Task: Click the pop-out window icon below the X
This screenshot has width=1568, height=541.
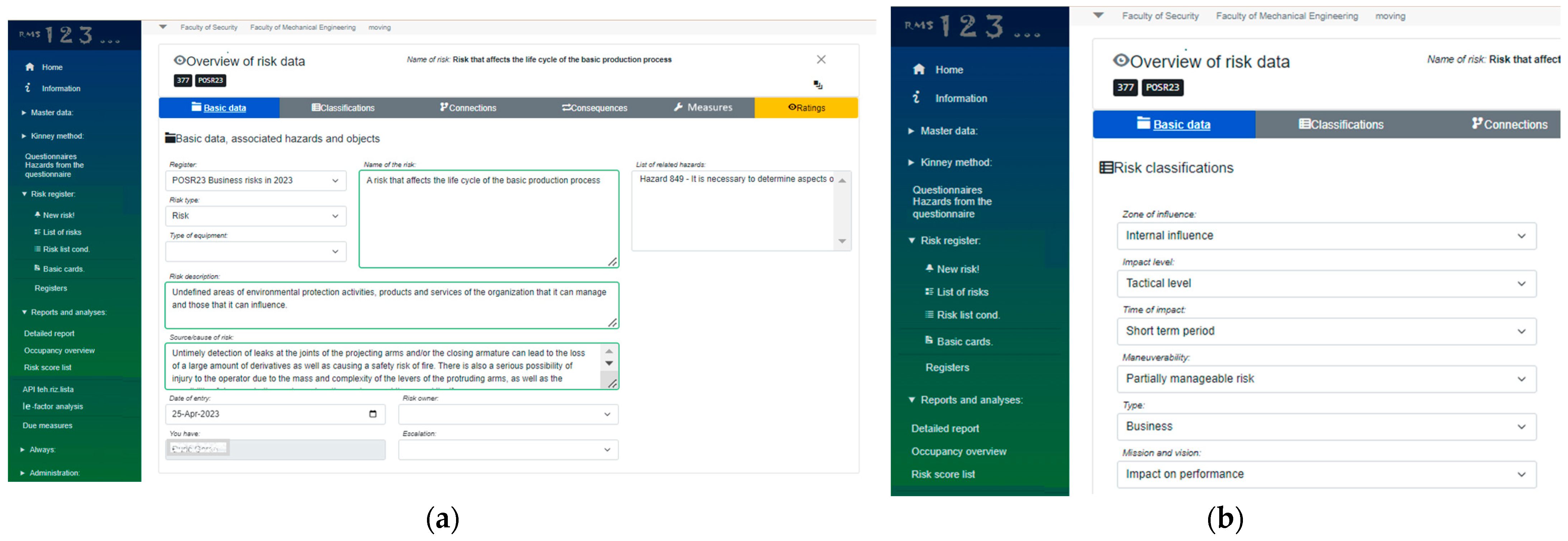Action: click(x=818, y=85)
